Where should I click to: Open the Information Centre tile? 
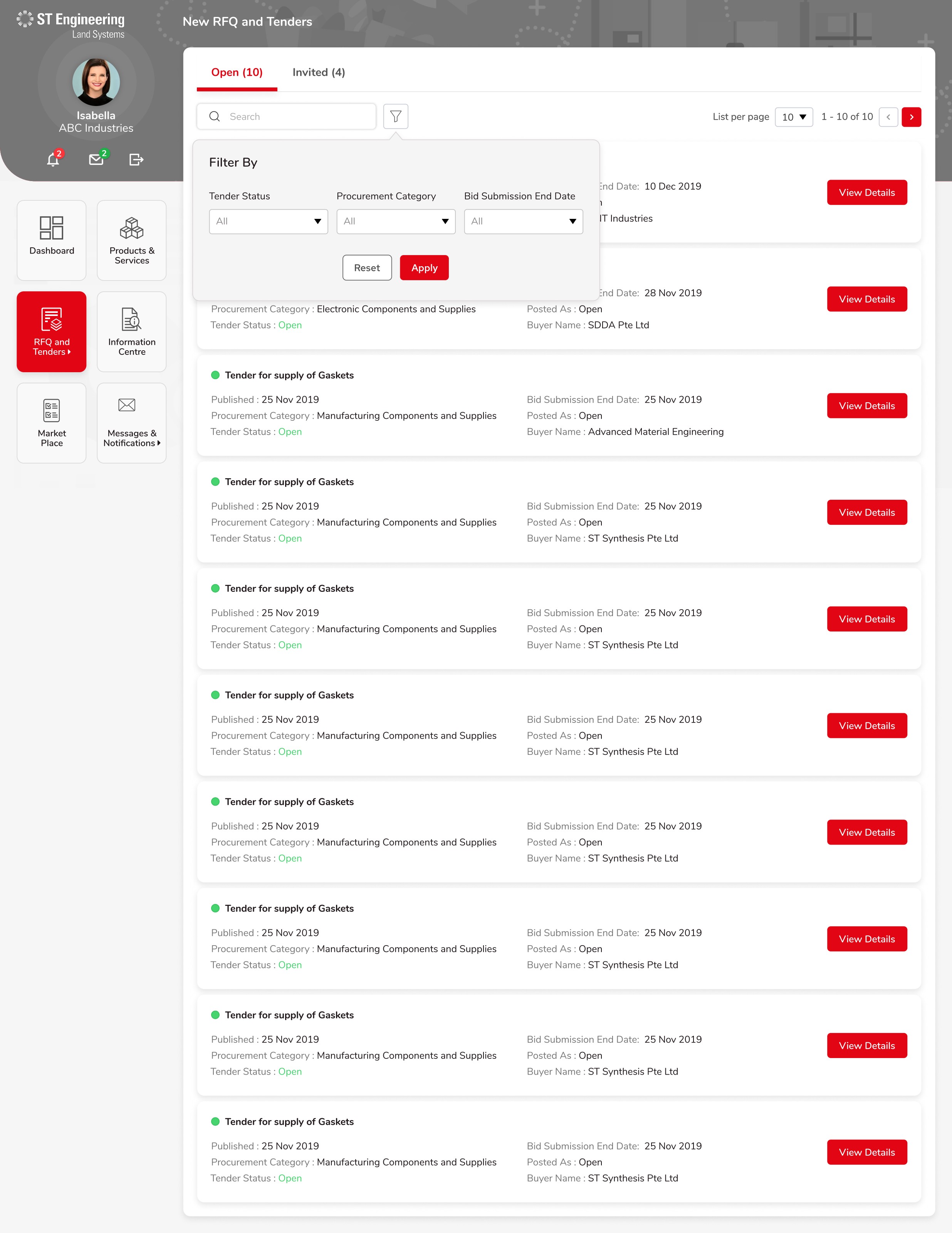pyautogui.click(x=131, y=331)
